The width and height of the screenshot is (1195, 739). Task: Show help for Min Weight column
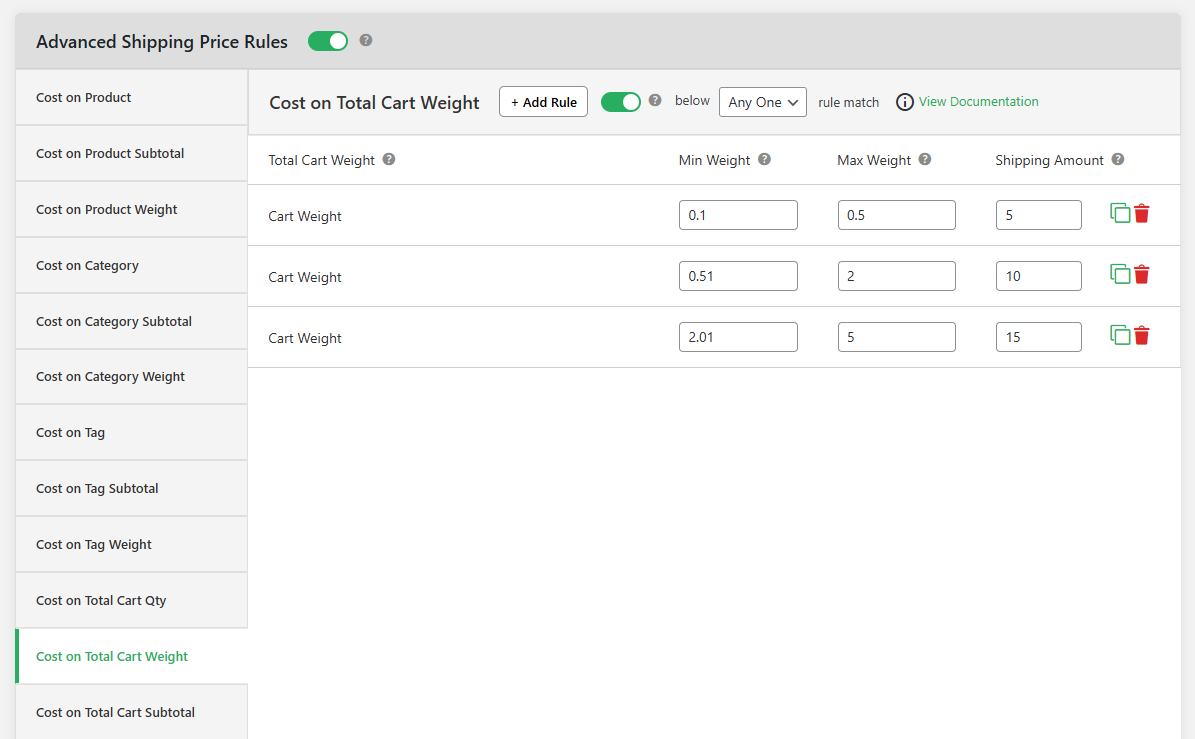coord(764,159)
